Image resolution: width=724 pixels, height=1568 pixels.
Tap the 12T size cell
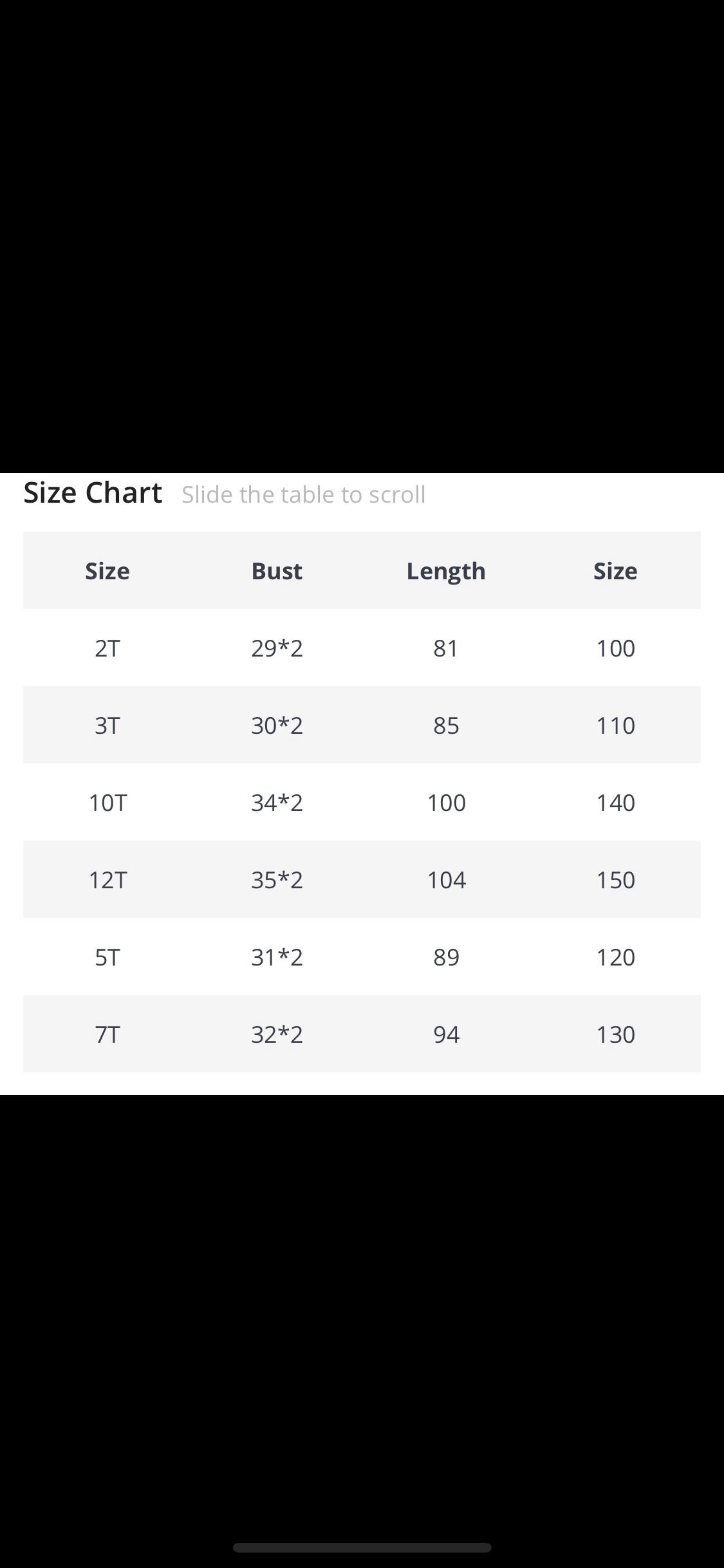click(x=107, y=880)
